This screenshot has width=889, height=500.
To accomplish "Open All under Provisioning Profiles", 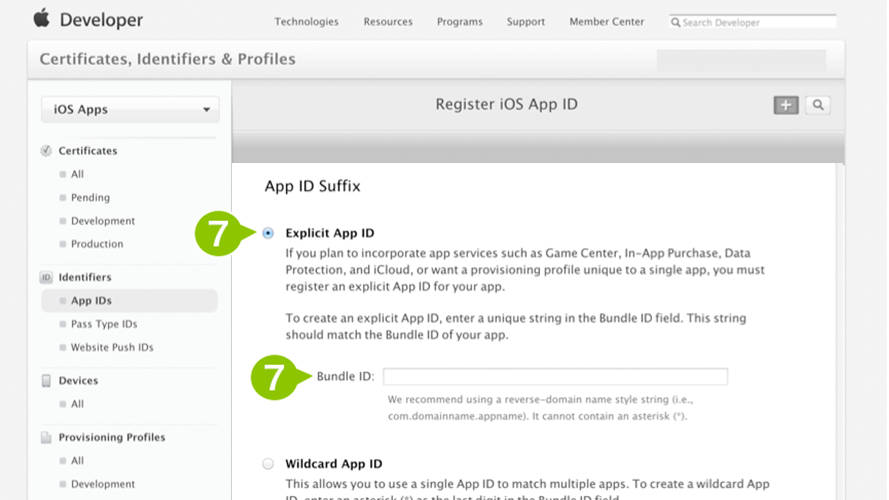I will click(x=77, y=460).
